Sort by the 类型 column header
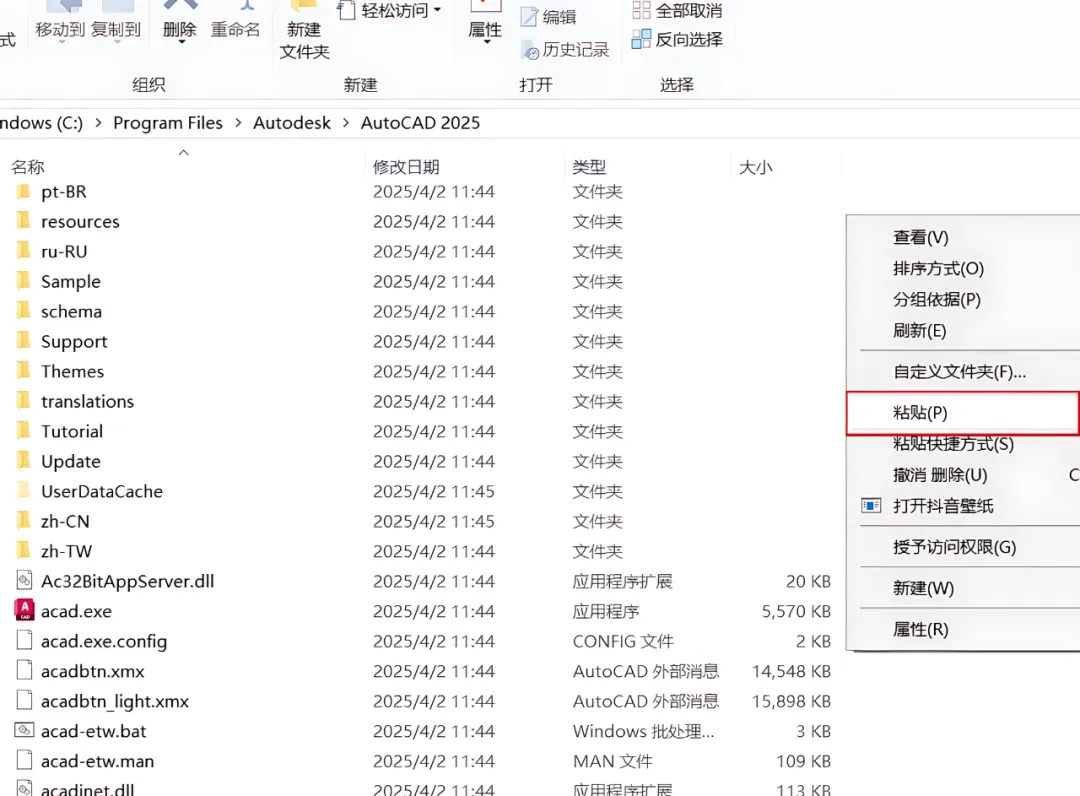The width and height of the screenshot is (1080, 796). [589, 167]
